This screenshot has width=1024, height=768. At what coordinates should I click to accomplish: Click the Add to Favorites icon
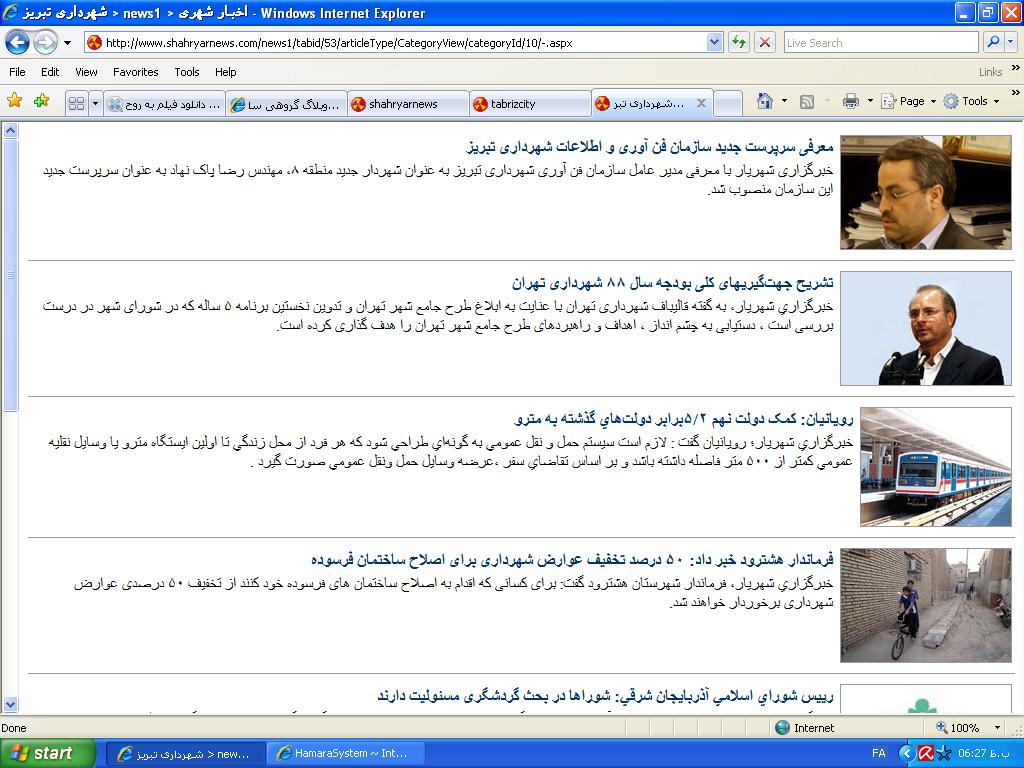point(41,101)
